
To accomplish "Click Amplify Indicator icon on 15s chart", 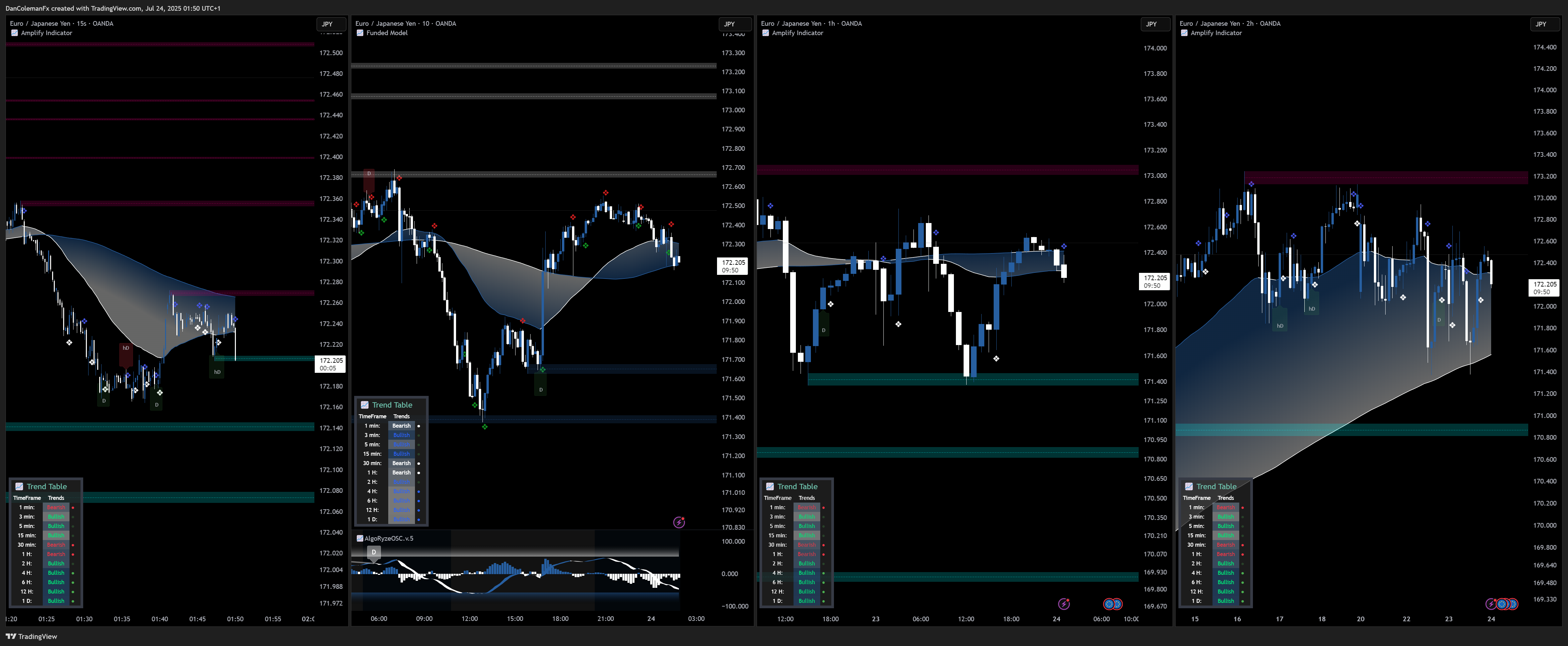I will [x=15, y=33].
